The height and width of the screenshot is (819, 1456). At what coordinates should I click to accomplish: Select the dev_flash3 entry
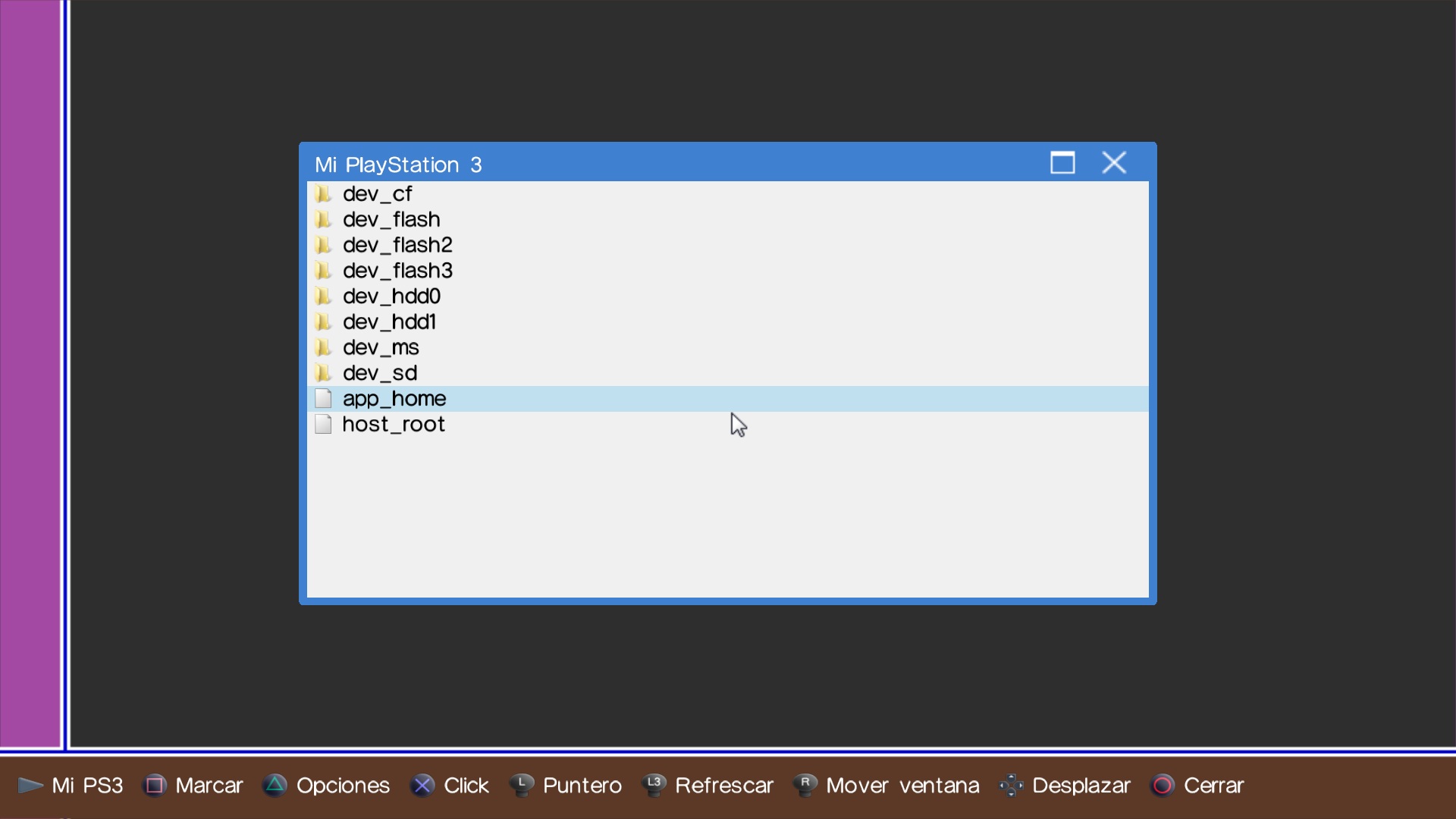tap(397, 271)
